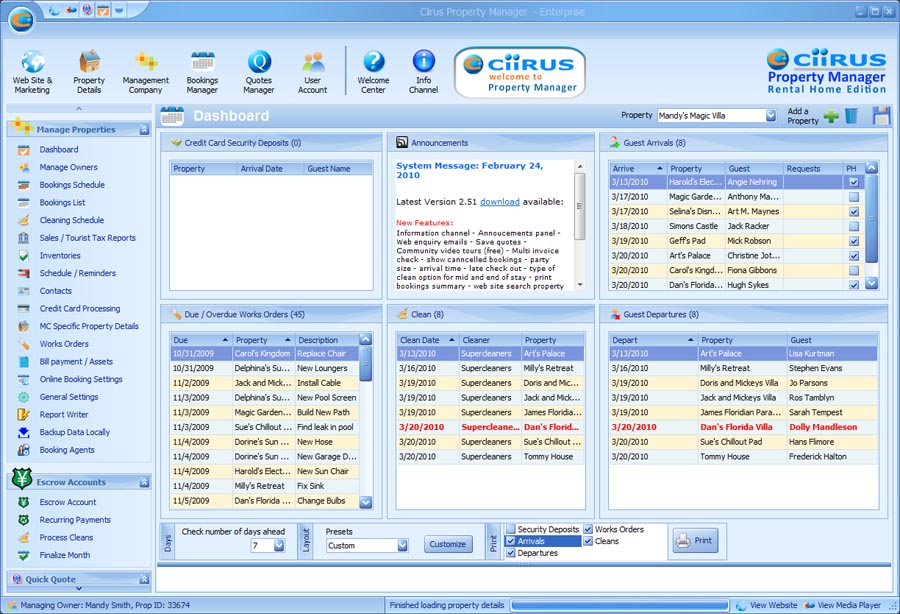Open the quick access toolbar dropdown arrow
Image resolution: width=900 pixels, height=614 pixels.
119,10
